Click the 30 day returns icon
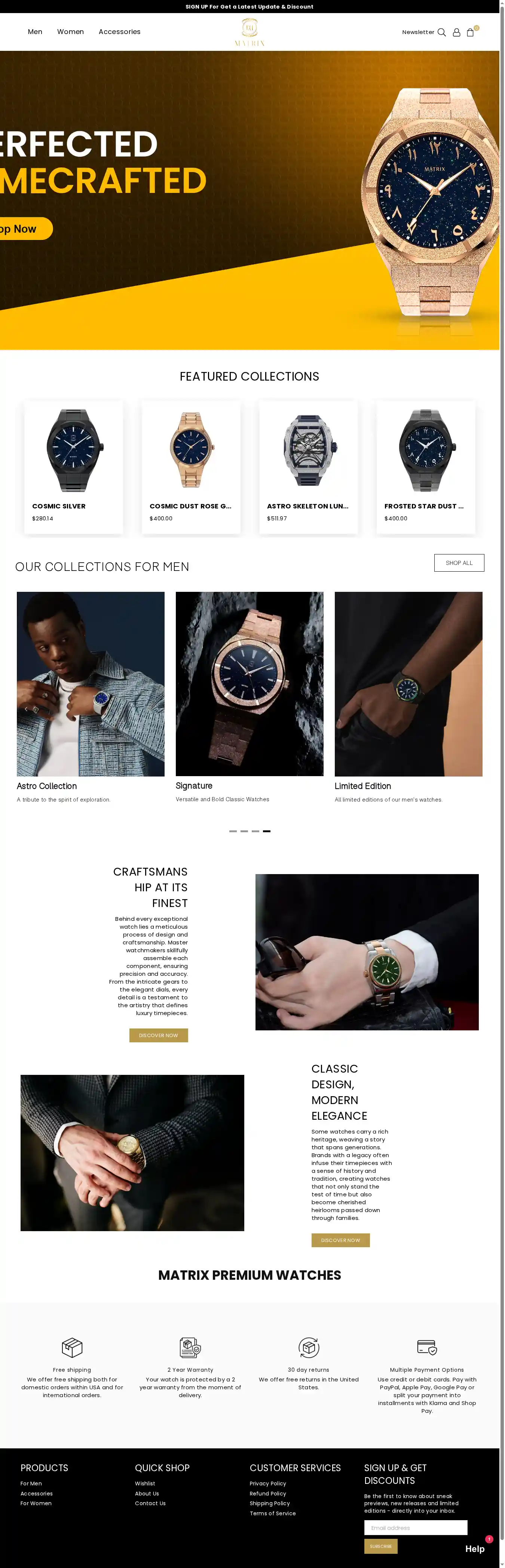The image size is (505, 1568). tap(309, 1348)
